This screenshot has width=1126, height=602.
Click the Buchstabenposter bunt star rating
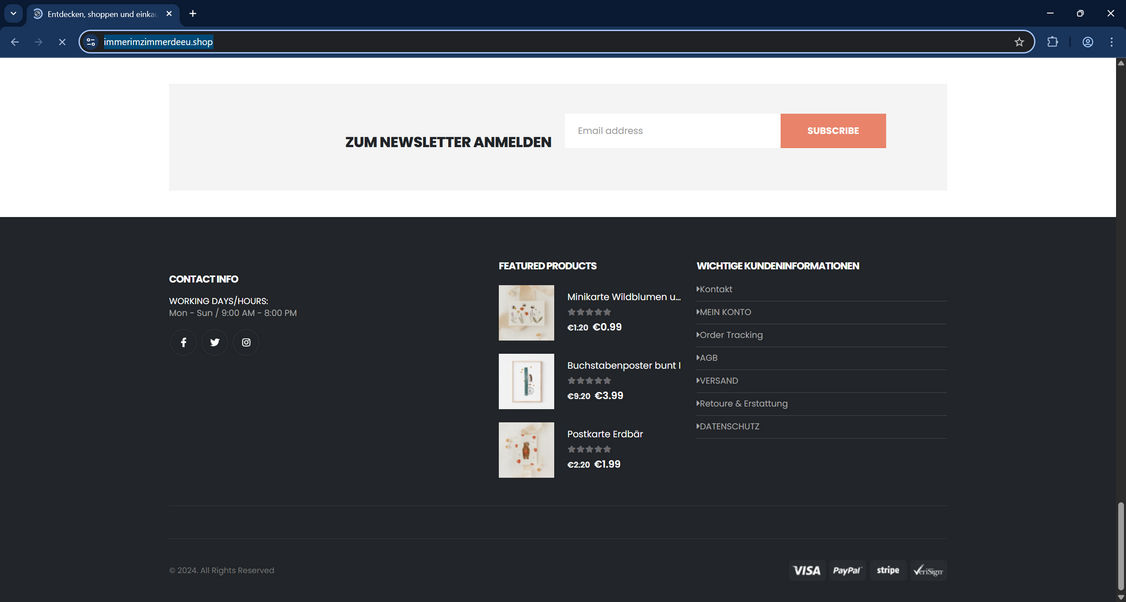point(590,381)
